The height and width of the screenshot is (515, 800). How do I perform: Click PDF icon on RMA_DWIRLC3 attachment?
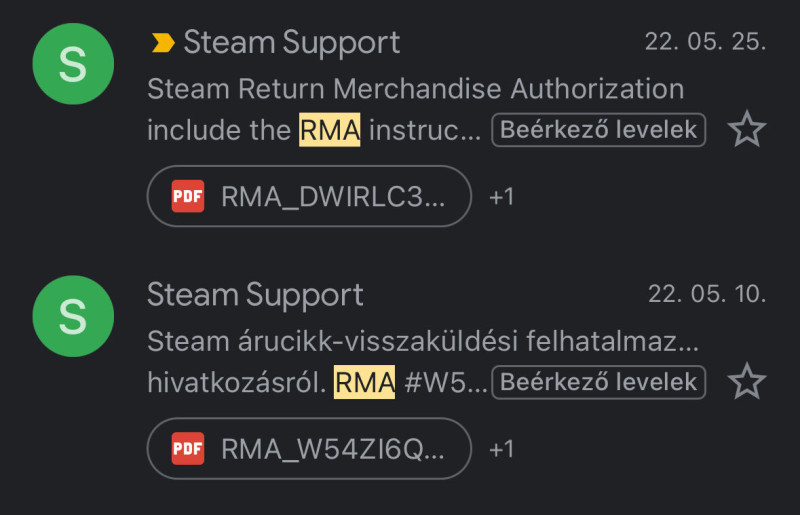[x=187, y=197]
